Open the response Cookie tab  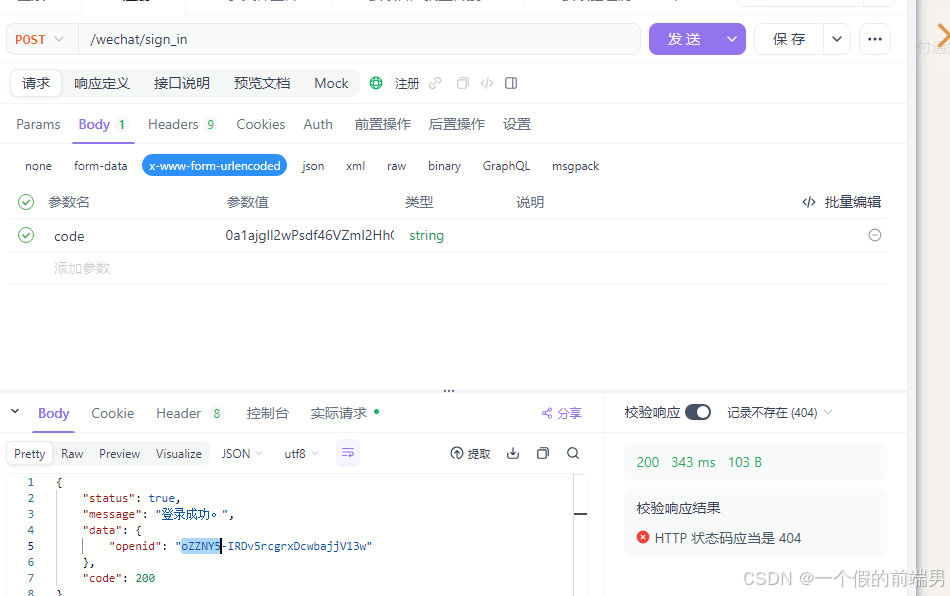tap(113, 413)
